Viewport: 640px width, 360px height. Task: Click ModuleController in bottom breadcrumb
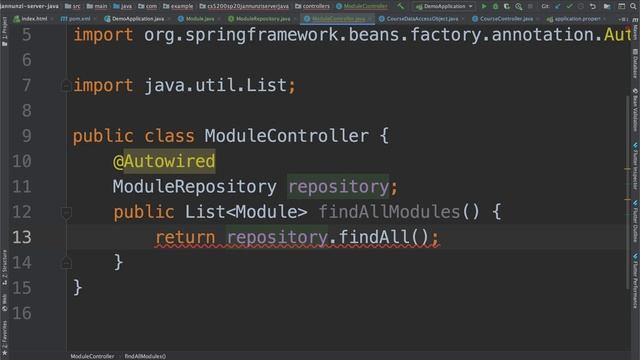(92, 356)
